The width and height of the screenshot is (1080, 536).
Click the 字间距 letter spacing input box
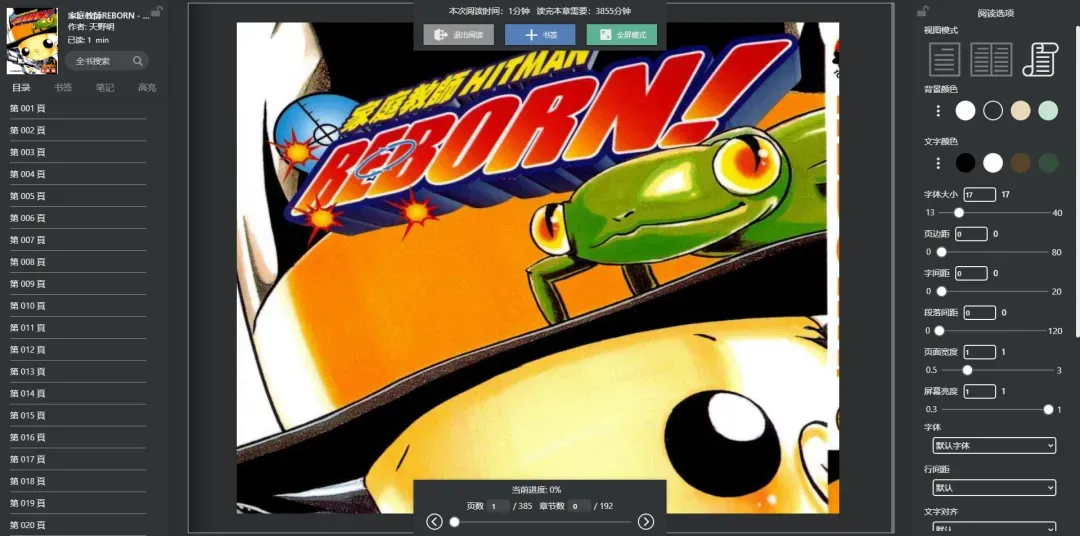pyautogui.click(x=971, y=274)
